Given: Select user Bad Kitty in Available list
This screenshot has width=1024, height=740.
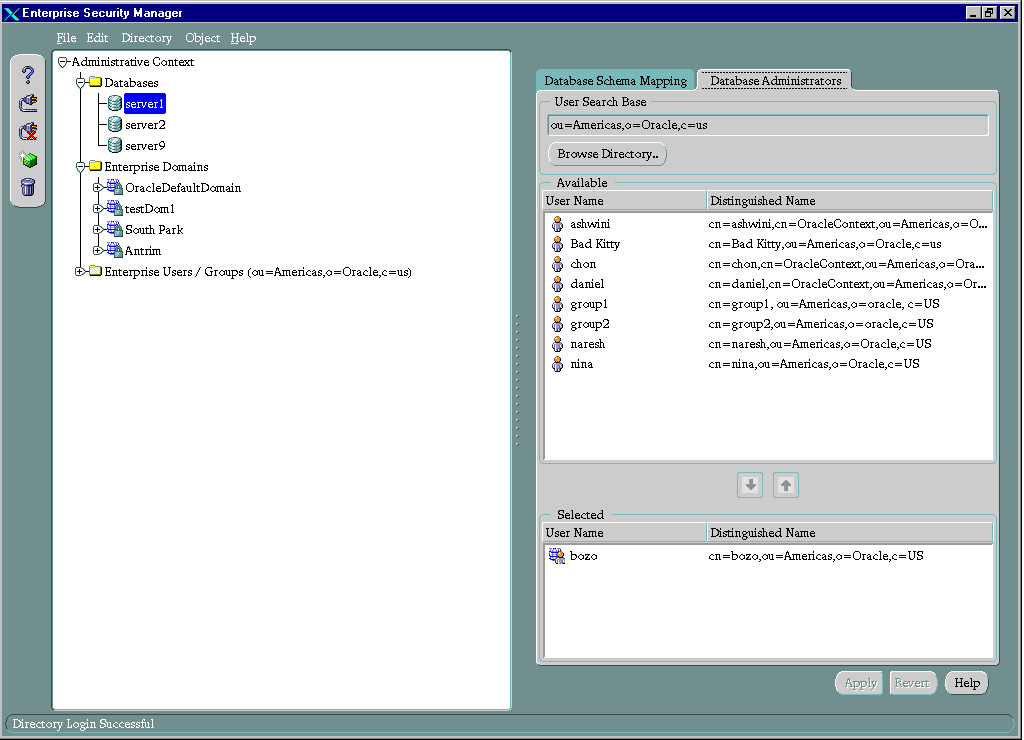Looking at the screenshot, I should 594,244.
